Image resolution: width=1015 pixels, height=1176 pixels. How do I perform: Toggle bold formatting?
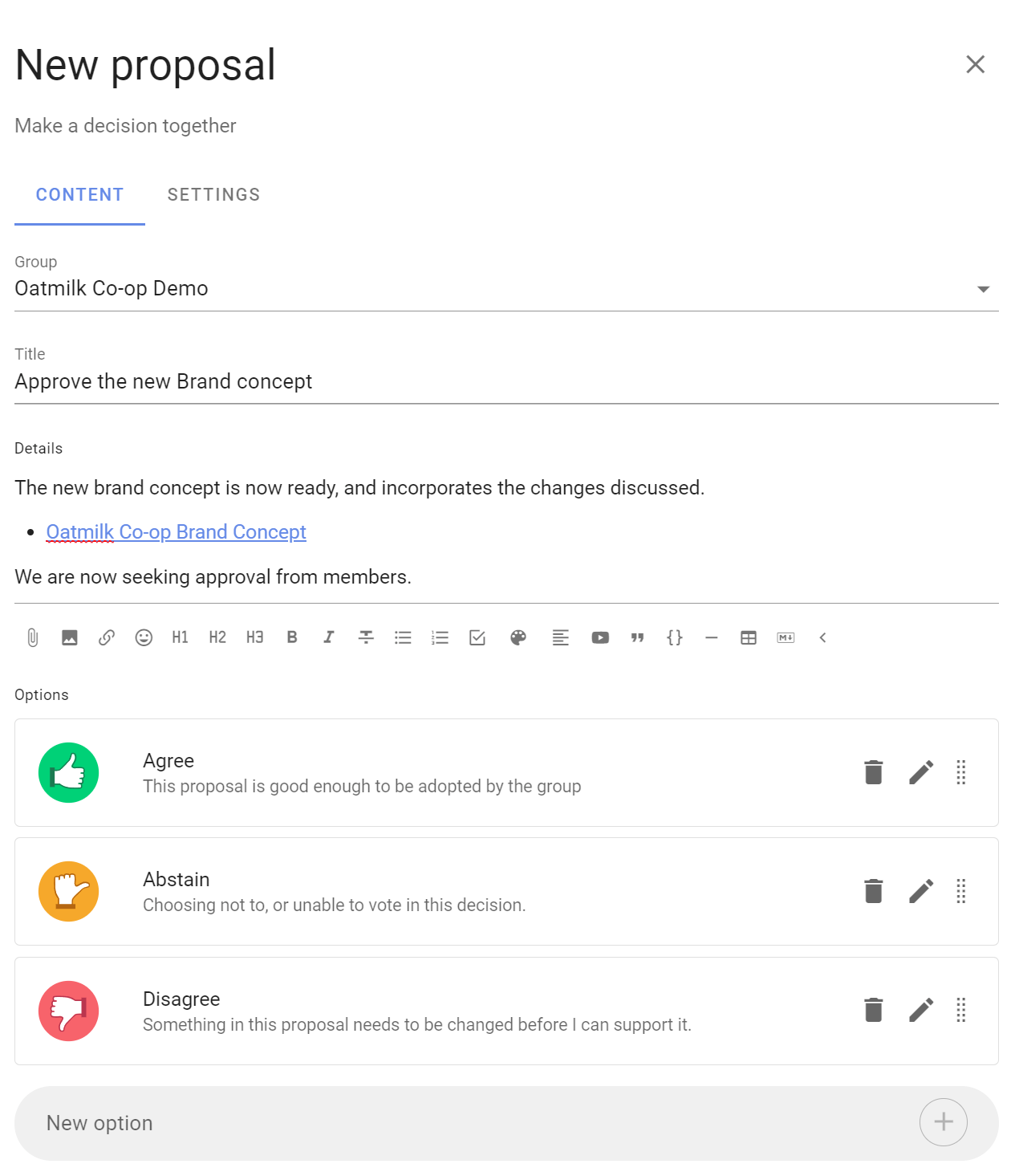[x=292, y=637]
